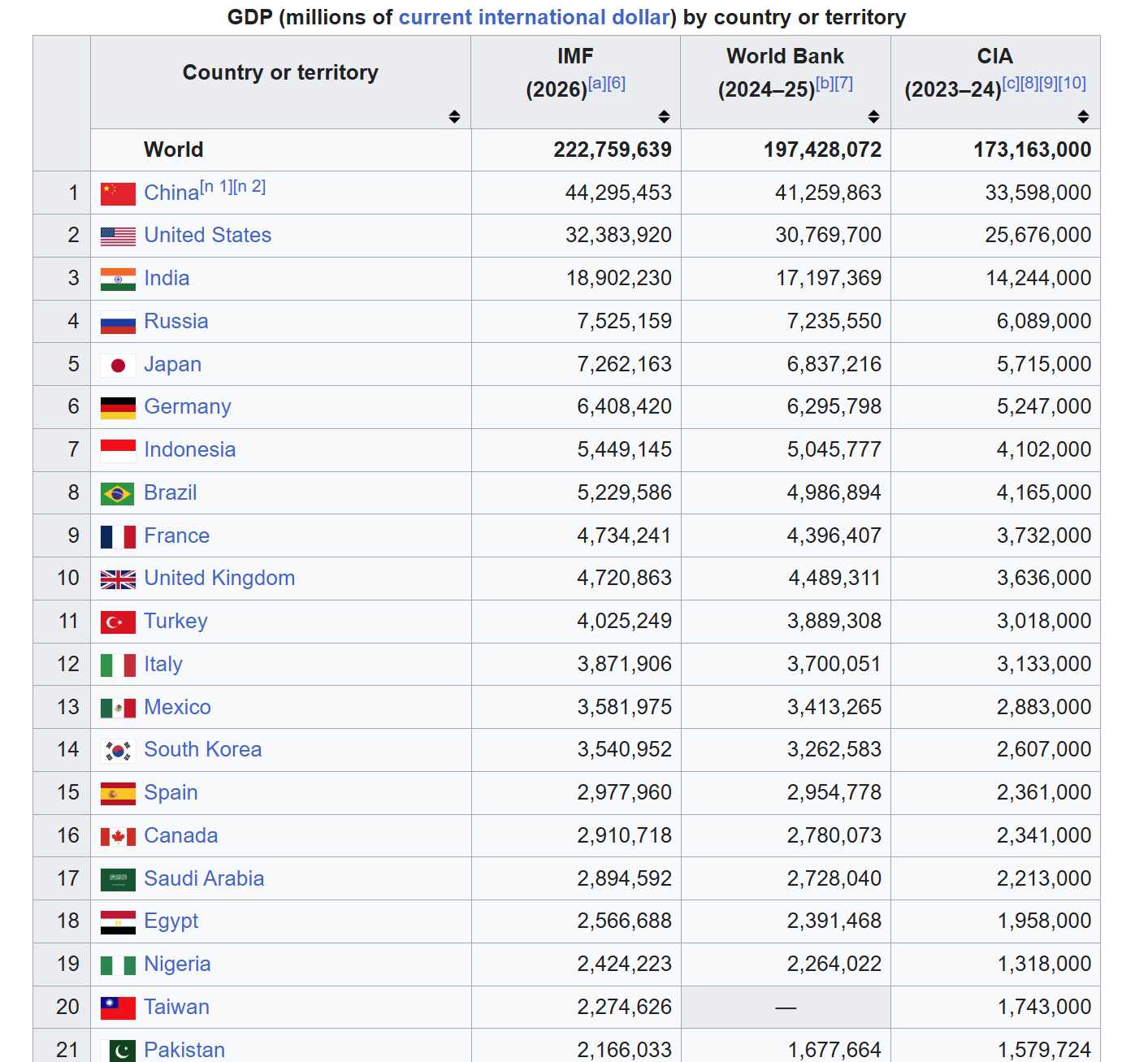Image resolution: width=1148 pixels, height=1062 pixels.
Task: Open the South Korea article link
Action: (x=203, y=749)
